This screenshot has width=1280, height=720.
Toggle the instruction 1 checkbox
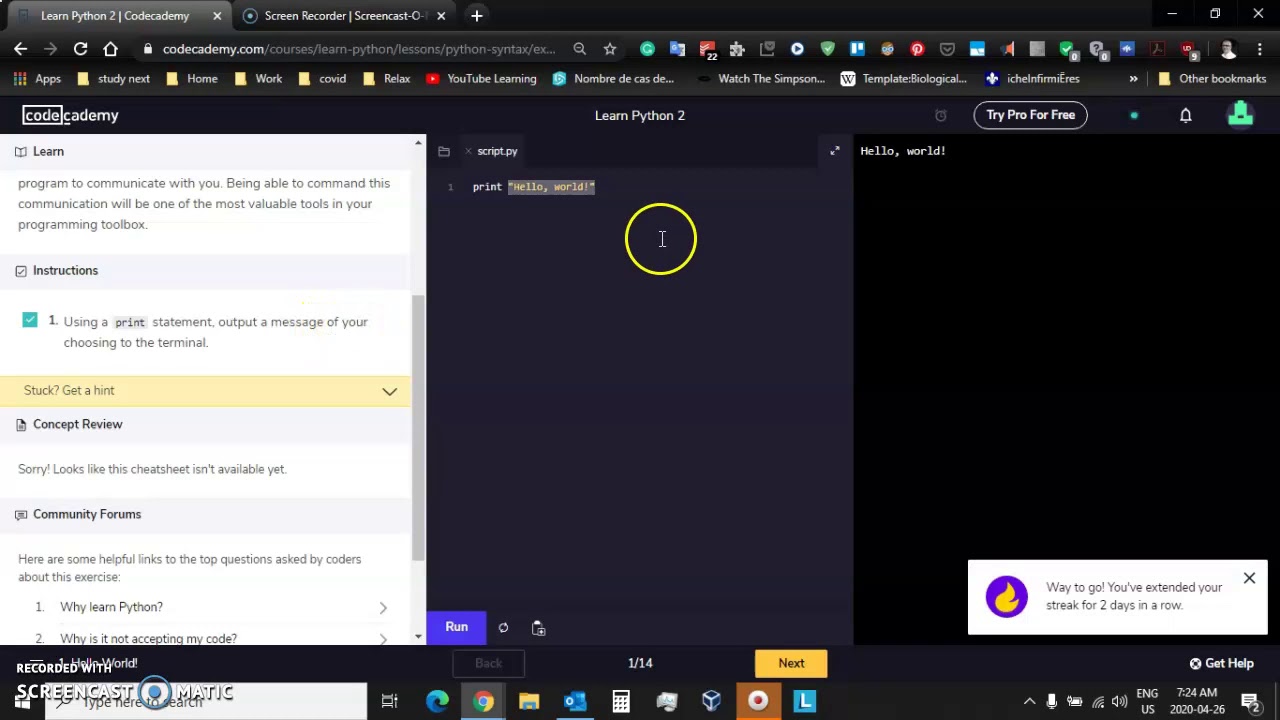[30, 320]
